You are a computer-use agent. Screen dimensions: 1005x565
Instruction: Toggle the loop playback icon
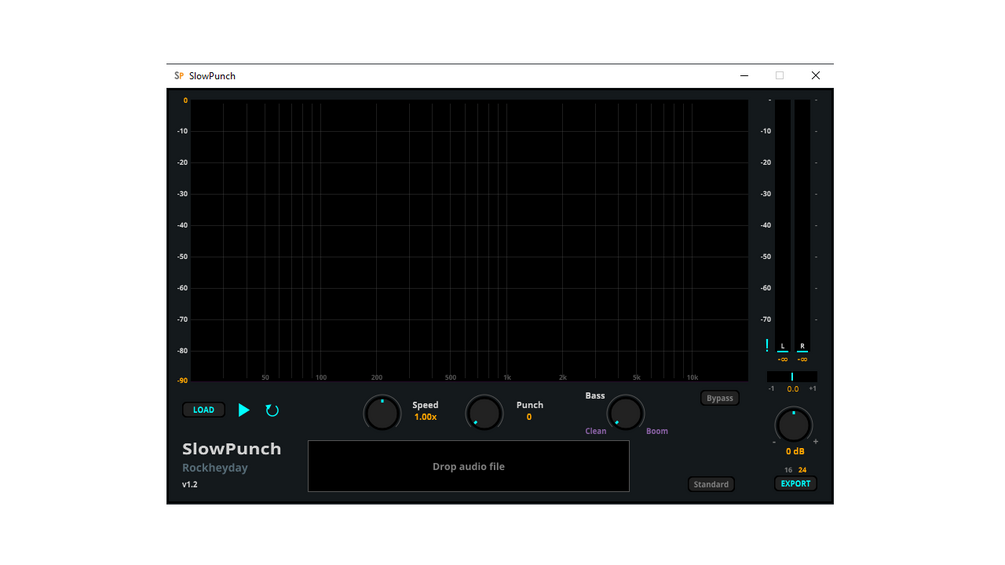click(272, 410)
